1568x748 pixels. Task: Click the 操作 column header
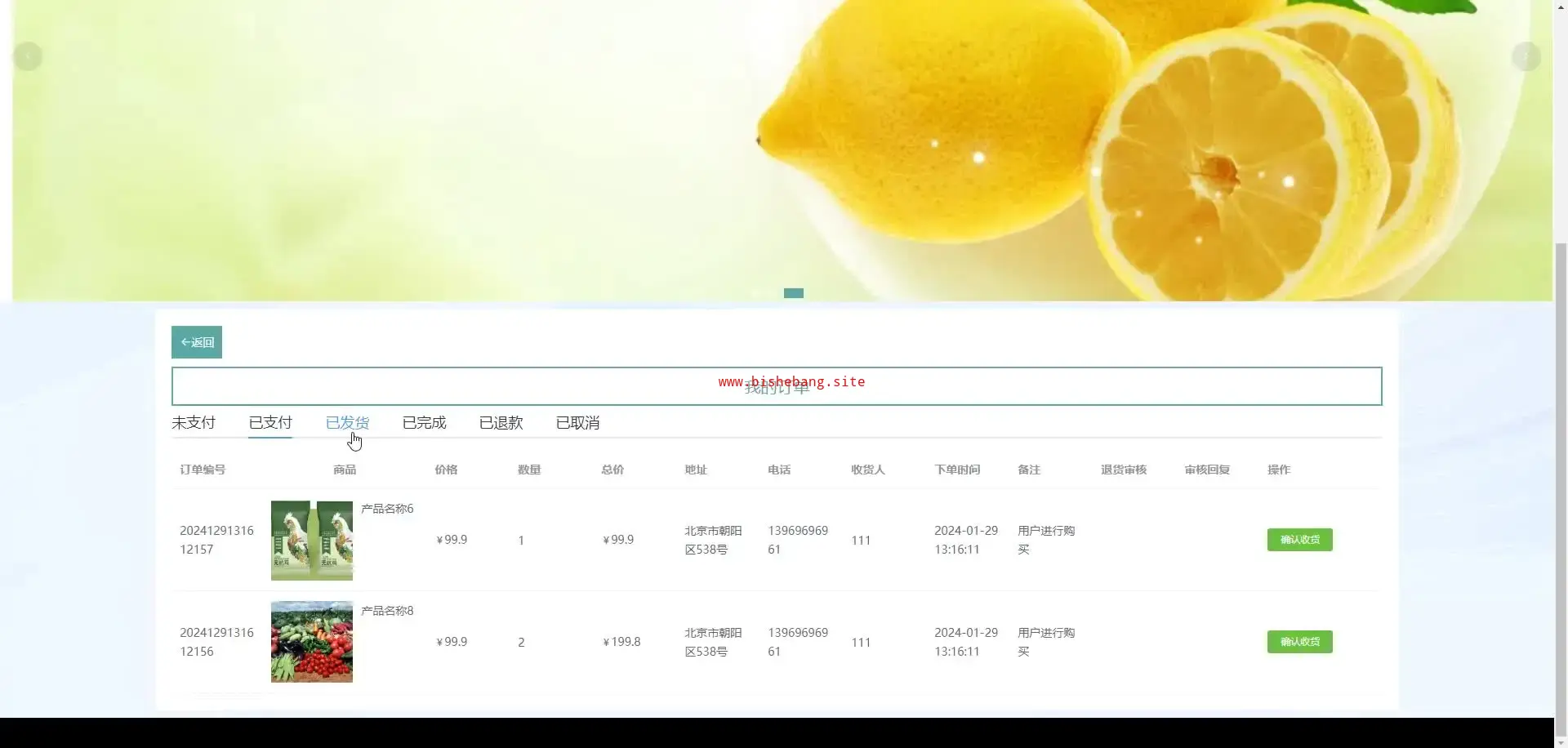(1279, 470)
